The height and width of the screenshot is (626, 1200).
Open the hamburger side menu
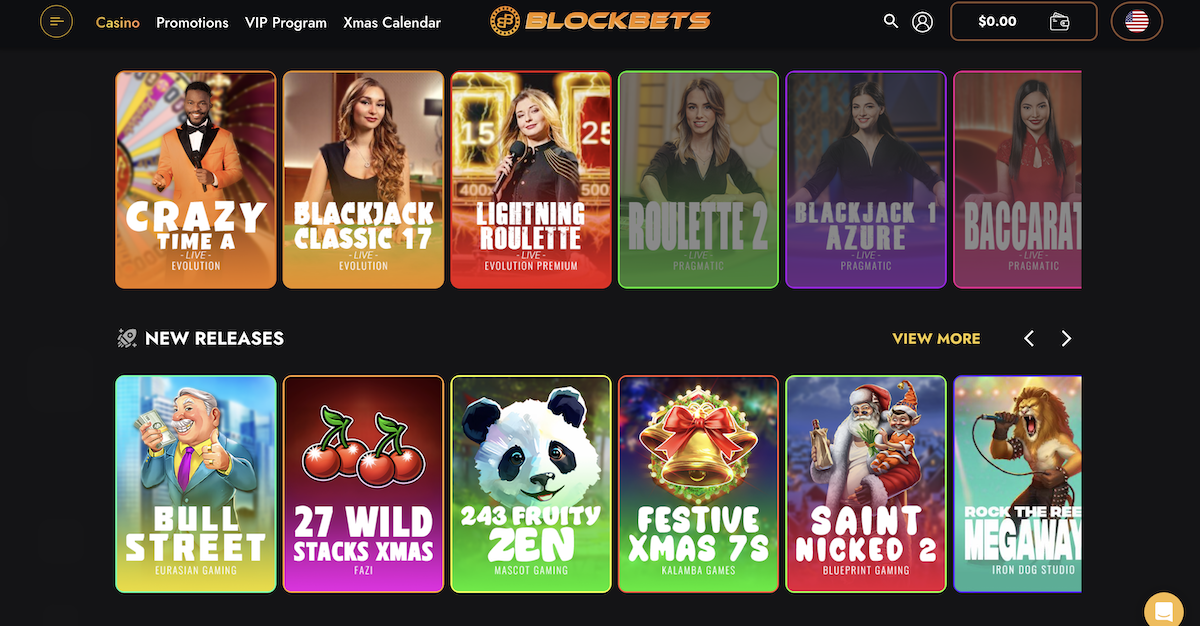tap(56, 21)
